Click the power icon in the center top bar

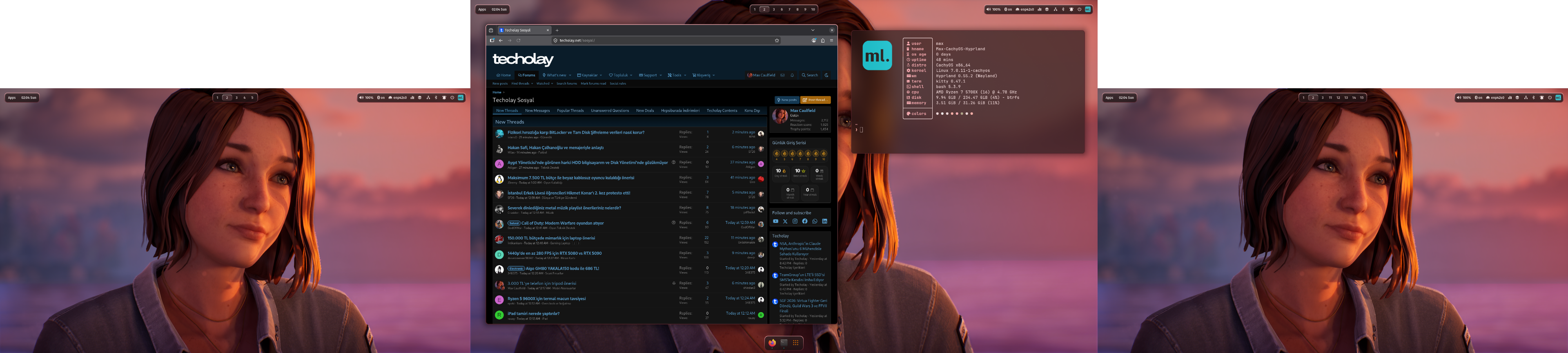1080,9
